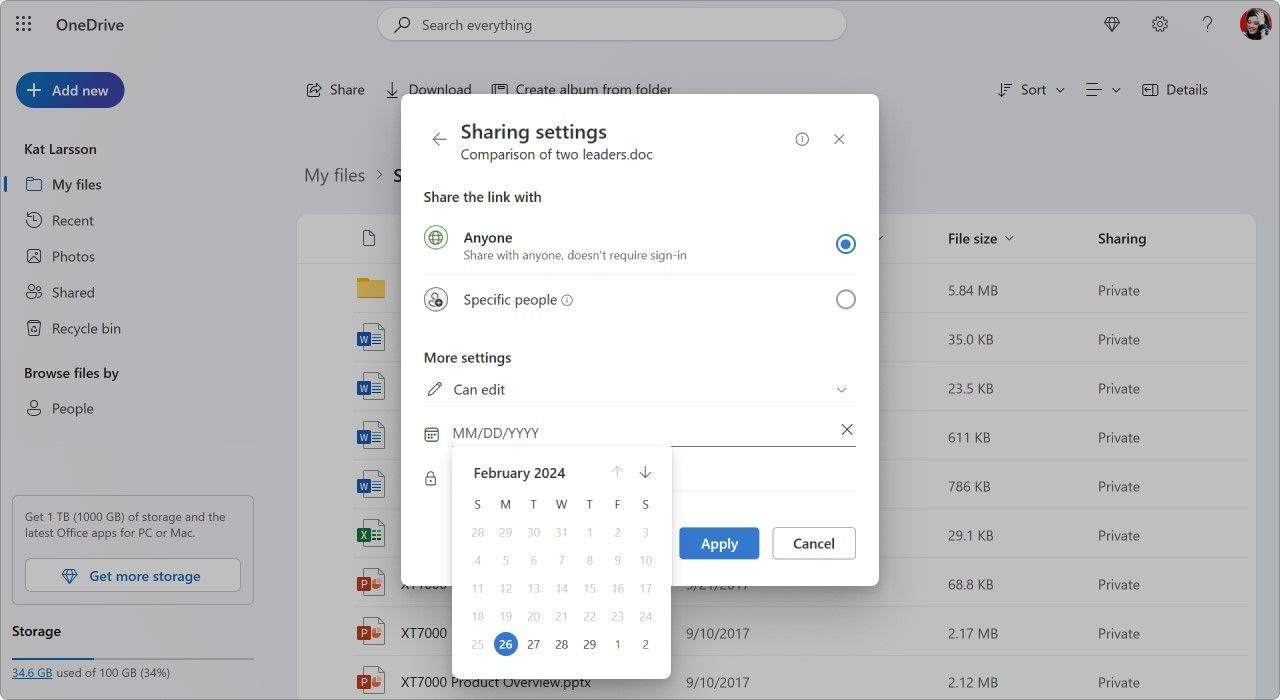
Task: Select the Anyone sharing radio button
Action: click(845, 243)
